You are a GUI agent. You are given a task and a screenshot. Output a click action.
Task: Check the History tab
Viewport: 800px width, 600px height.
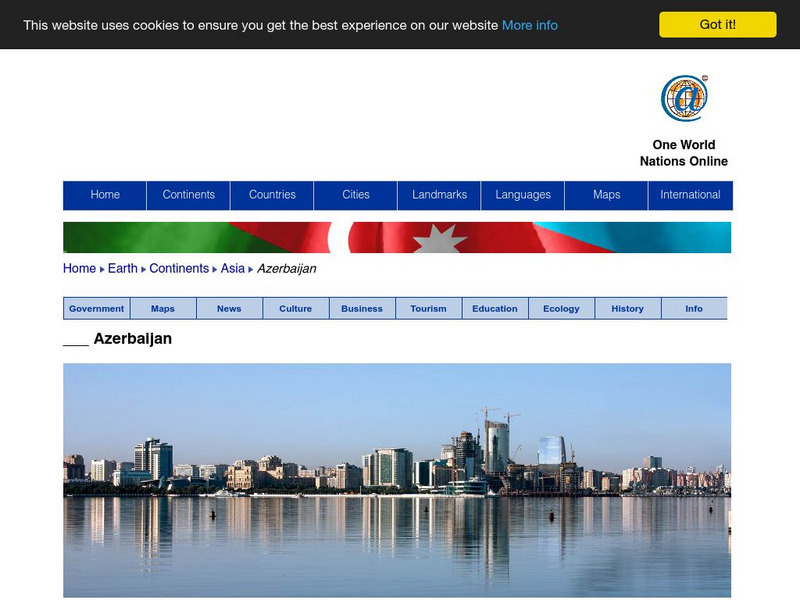(626, 308)
